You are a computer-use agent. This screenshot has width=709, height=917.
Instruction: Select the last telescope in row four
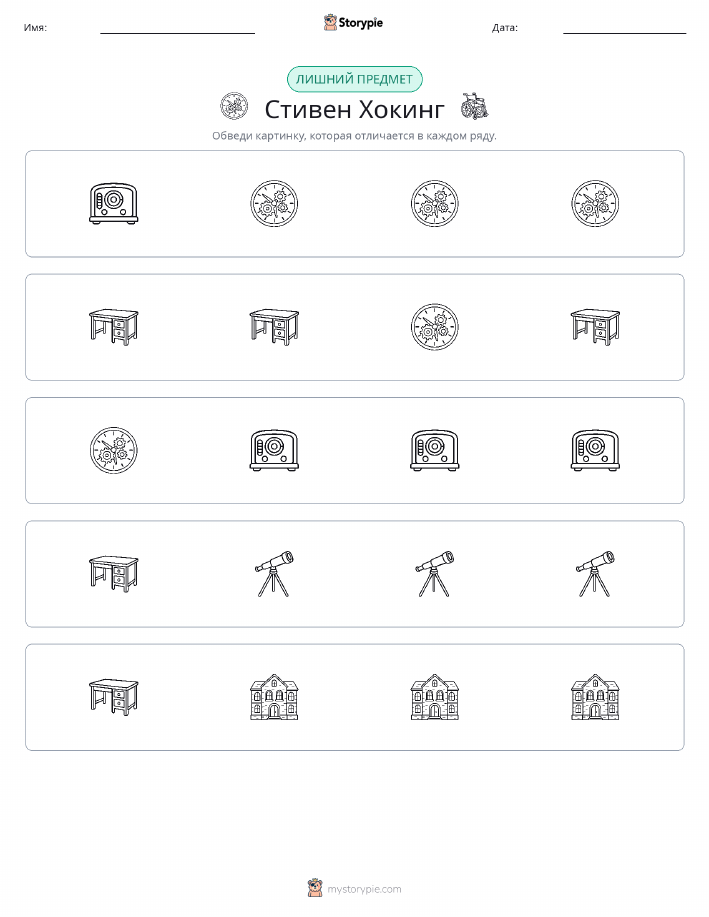tap(595, 574)
